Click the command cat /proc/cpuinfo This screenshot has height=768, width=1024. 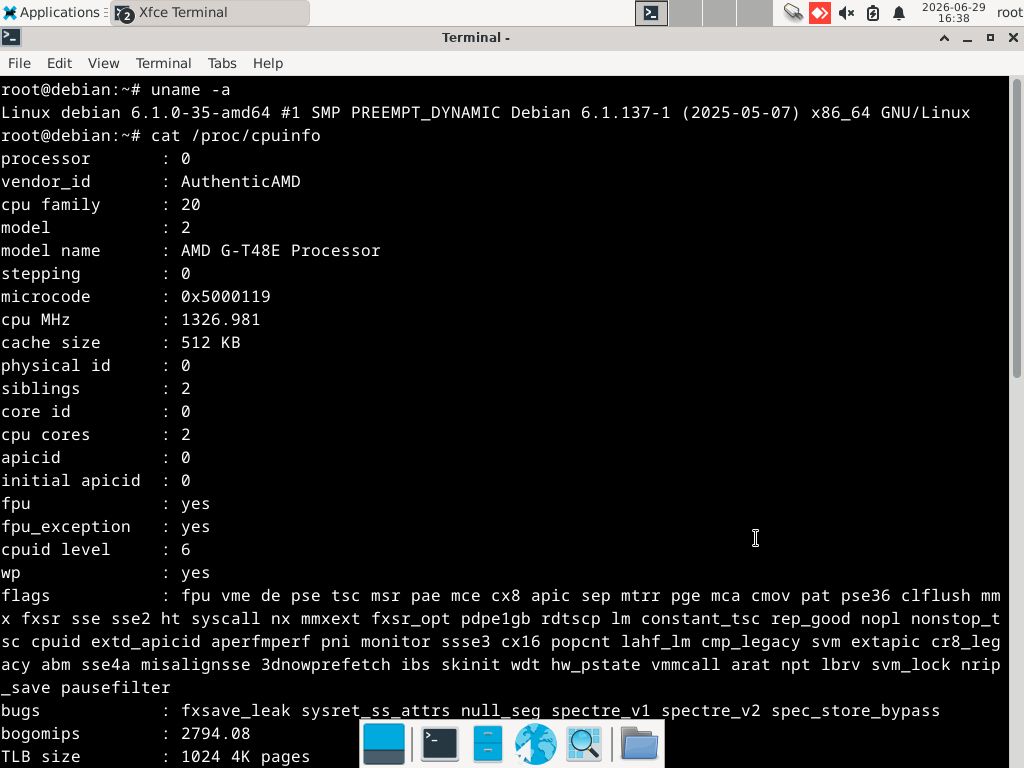[x=236, y=136]
